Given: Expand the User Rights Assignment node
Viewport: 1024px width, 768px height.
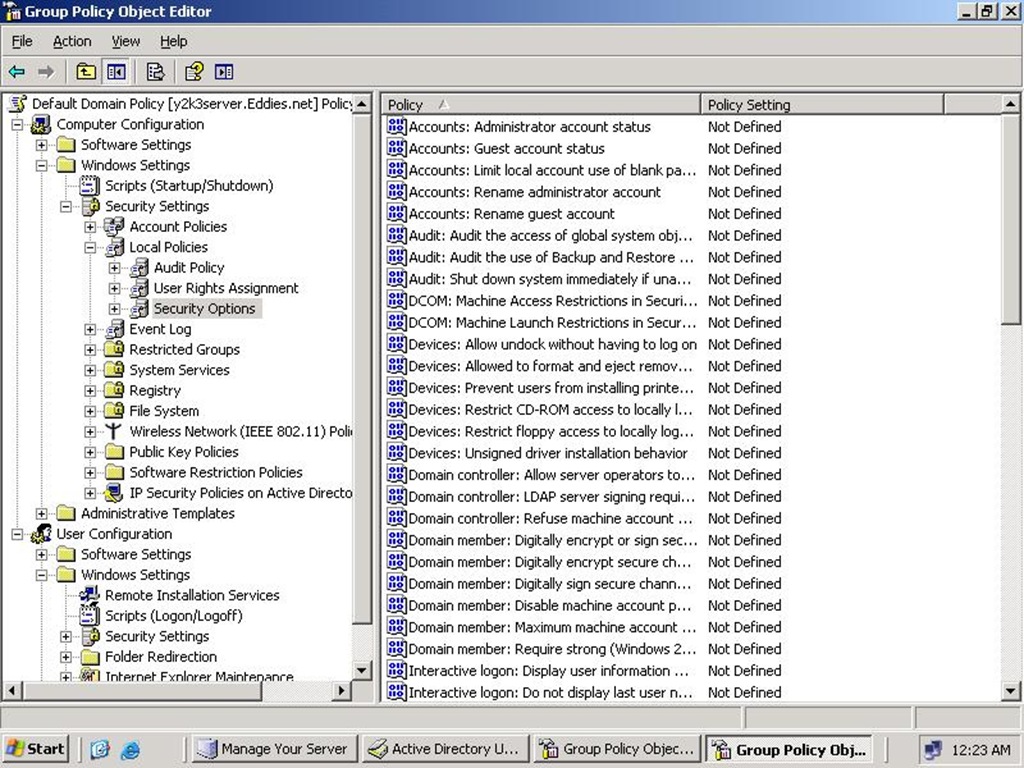Looking at the screenshot, I should tap(114, 288).
